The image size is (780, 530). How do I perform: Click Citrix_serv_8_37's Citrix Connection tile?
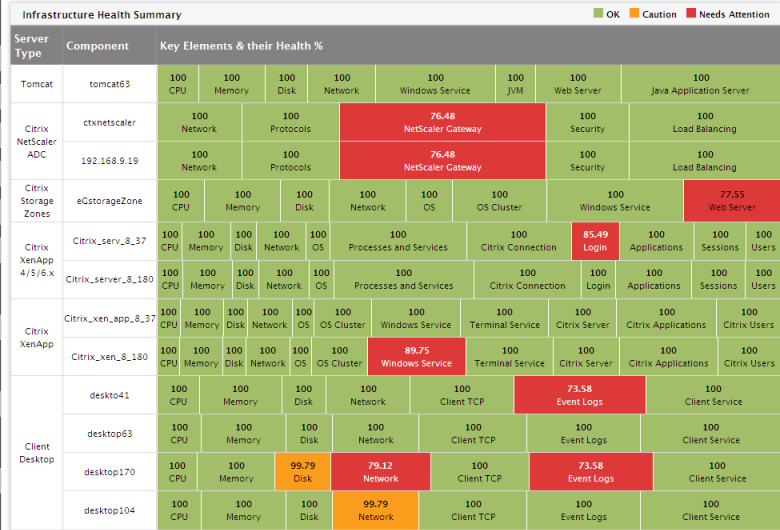pos(519,241)
